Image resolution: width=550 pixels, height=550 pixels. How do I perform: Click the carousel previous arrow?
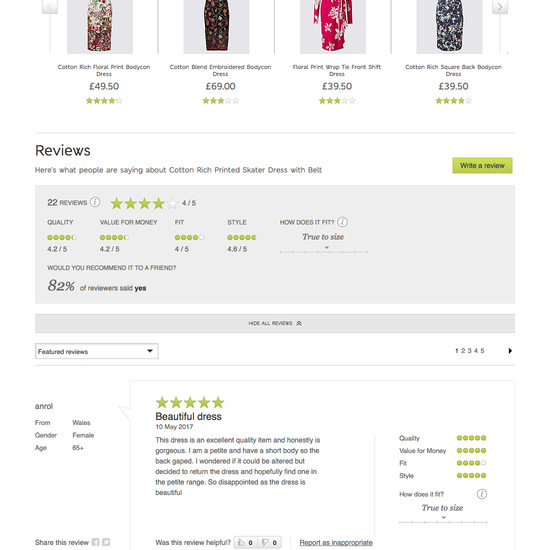pos(50,6)
